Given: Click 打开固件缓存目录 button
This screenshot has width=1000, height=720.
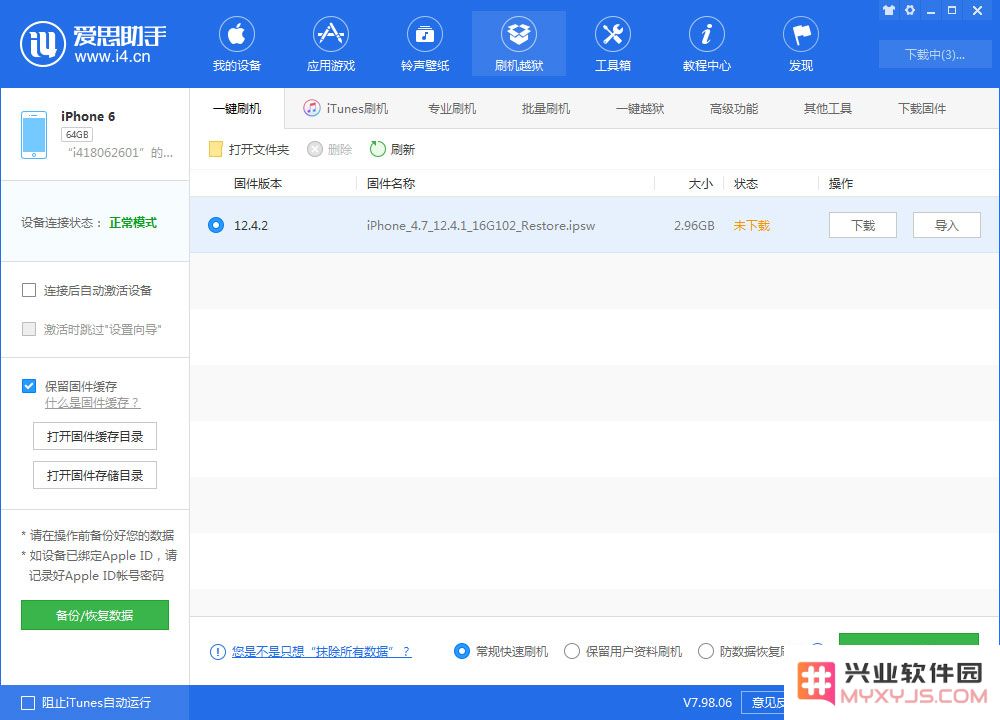Looking at the screenshot, I should [95, 436].
